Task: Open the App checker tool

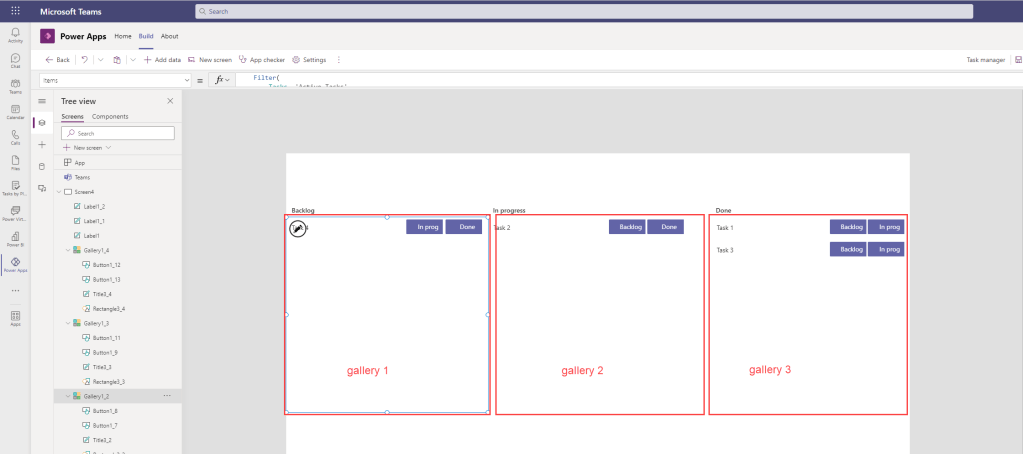Action: (261, 60)
